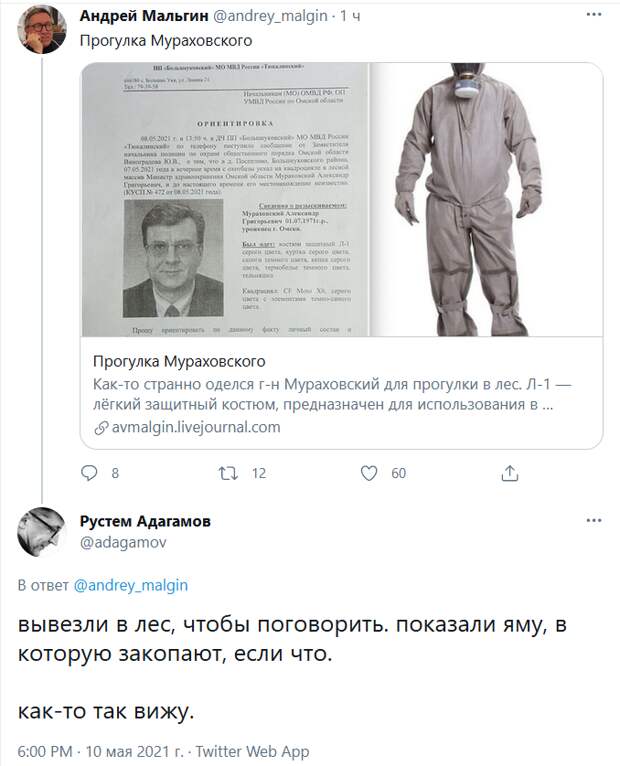Click the @andrey_malgin reply mention
Screen dimensions: 620x766
point(131,585)
